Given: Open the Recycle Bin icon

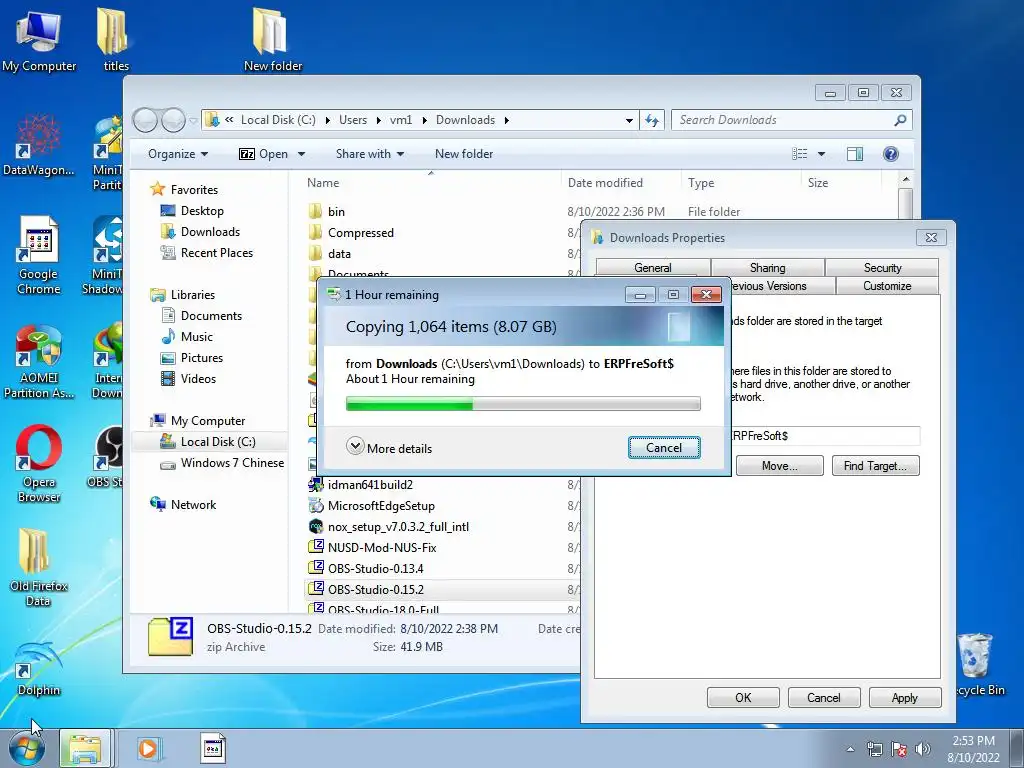Looking at the screenshot, I should [x=976, y=665].
